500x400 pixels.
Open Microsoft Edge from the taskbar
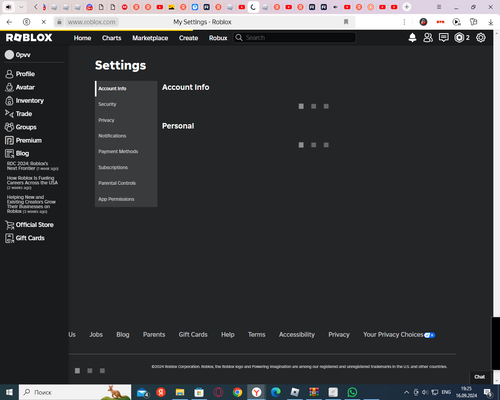tap(276, 392)
